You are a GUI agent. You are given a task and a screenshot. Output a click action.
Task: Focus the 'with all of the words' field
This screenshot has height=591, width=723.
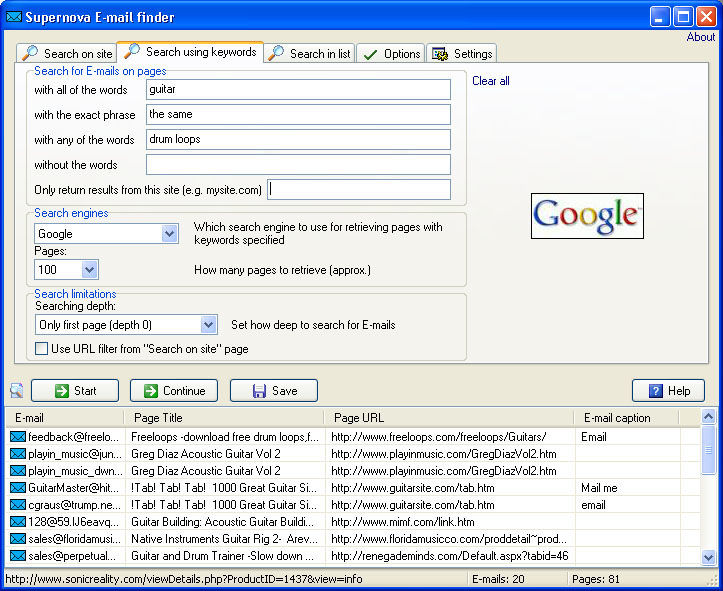[298, 89]
